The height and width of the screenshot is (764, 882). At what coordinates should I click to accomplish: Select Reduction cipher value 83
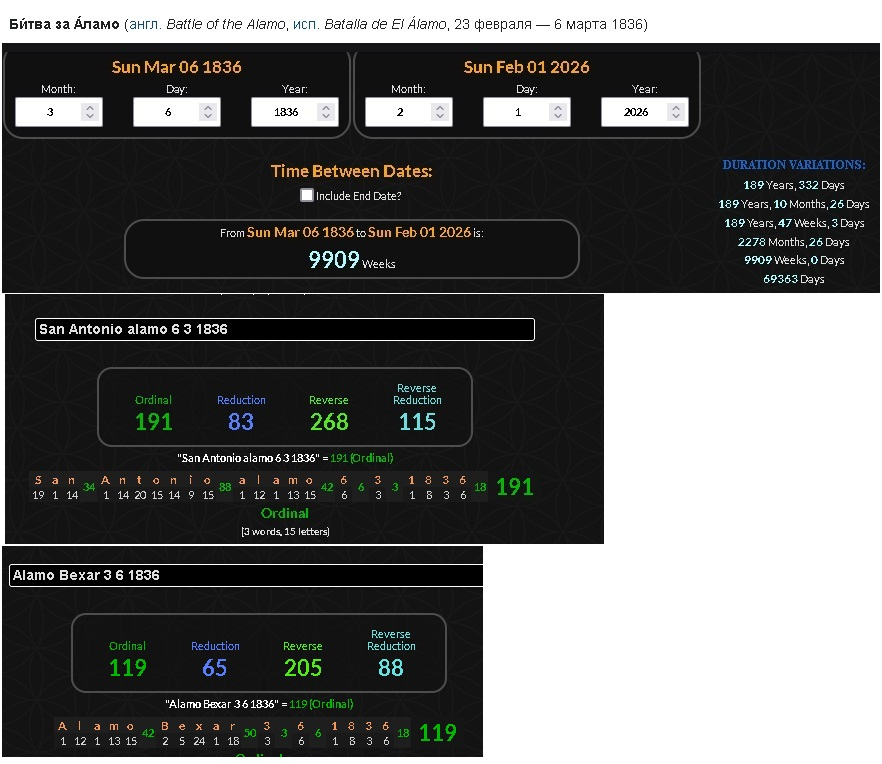[241, 422]
